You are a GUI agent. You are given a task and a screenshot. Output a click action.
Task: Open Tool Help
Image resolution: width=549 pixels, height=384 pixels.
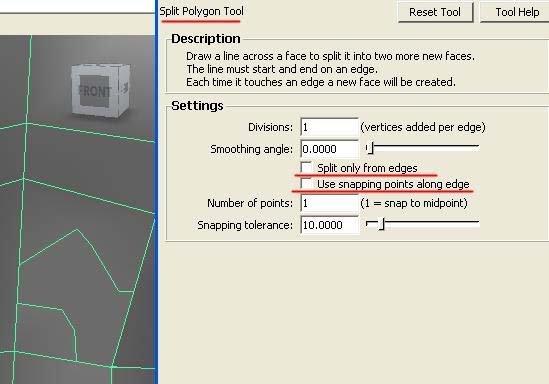click(x=516, y=12)
